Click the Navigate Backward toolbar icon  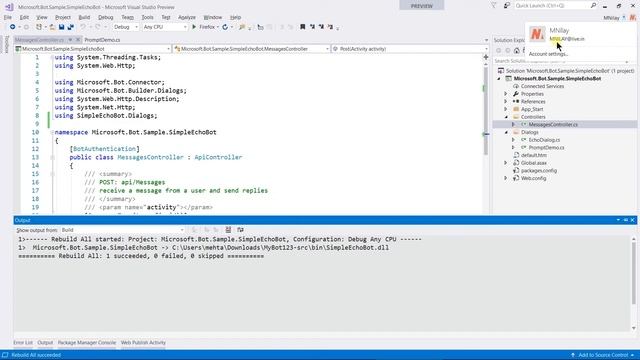pos(13,27)
